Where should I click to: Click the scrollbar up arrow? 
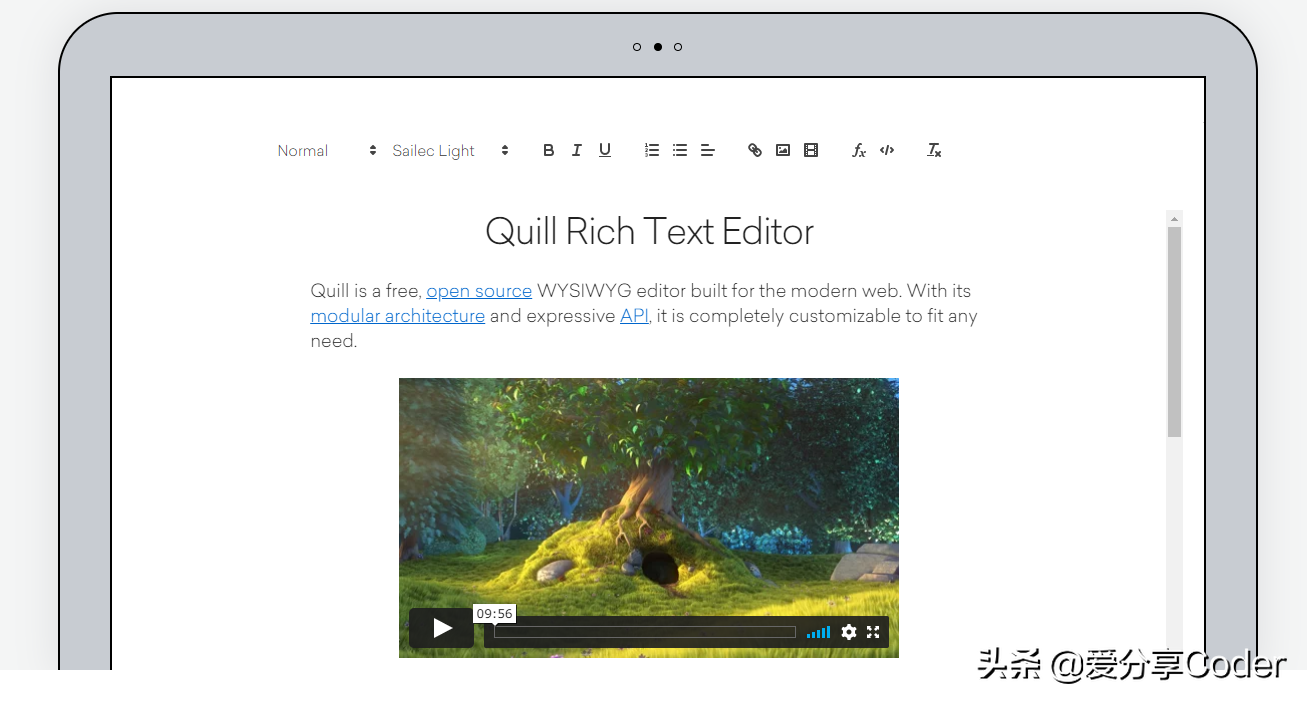(x=1175, y=218)
